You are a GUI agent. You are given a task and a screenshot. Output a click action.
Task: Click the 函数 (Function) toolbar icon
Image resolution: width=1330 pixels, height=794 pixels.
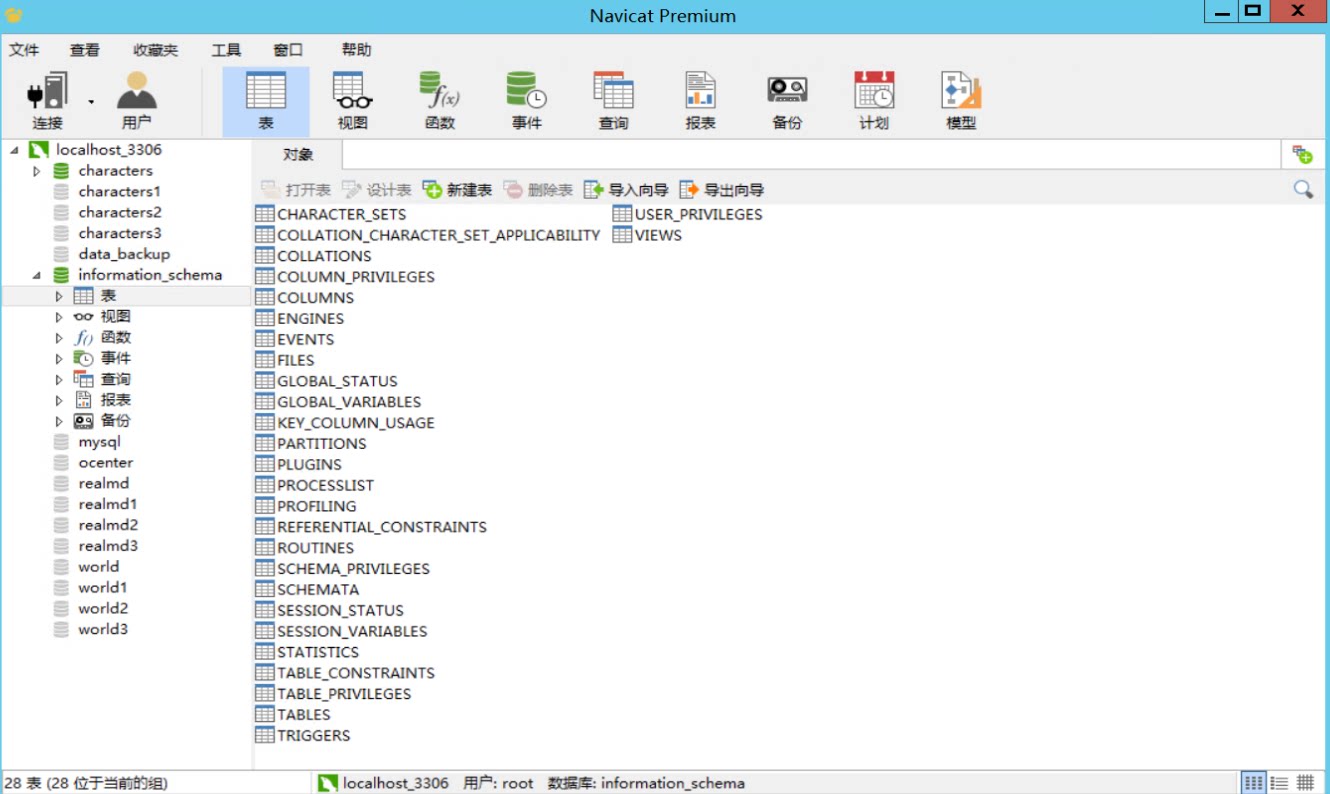pos(439,101)
